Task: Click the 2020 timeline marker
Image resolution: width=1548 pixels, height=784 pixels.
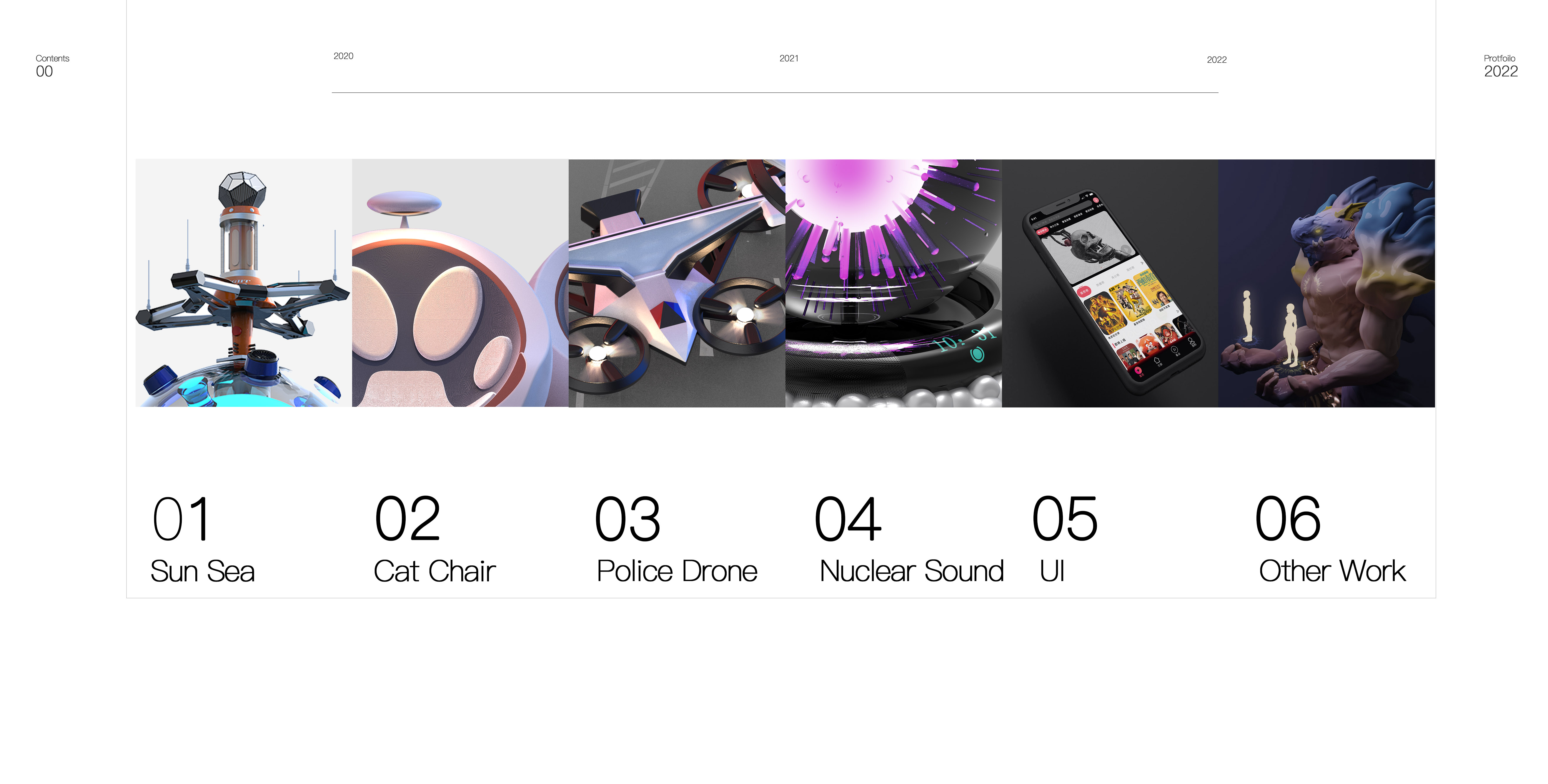Action: click(343, 56)
